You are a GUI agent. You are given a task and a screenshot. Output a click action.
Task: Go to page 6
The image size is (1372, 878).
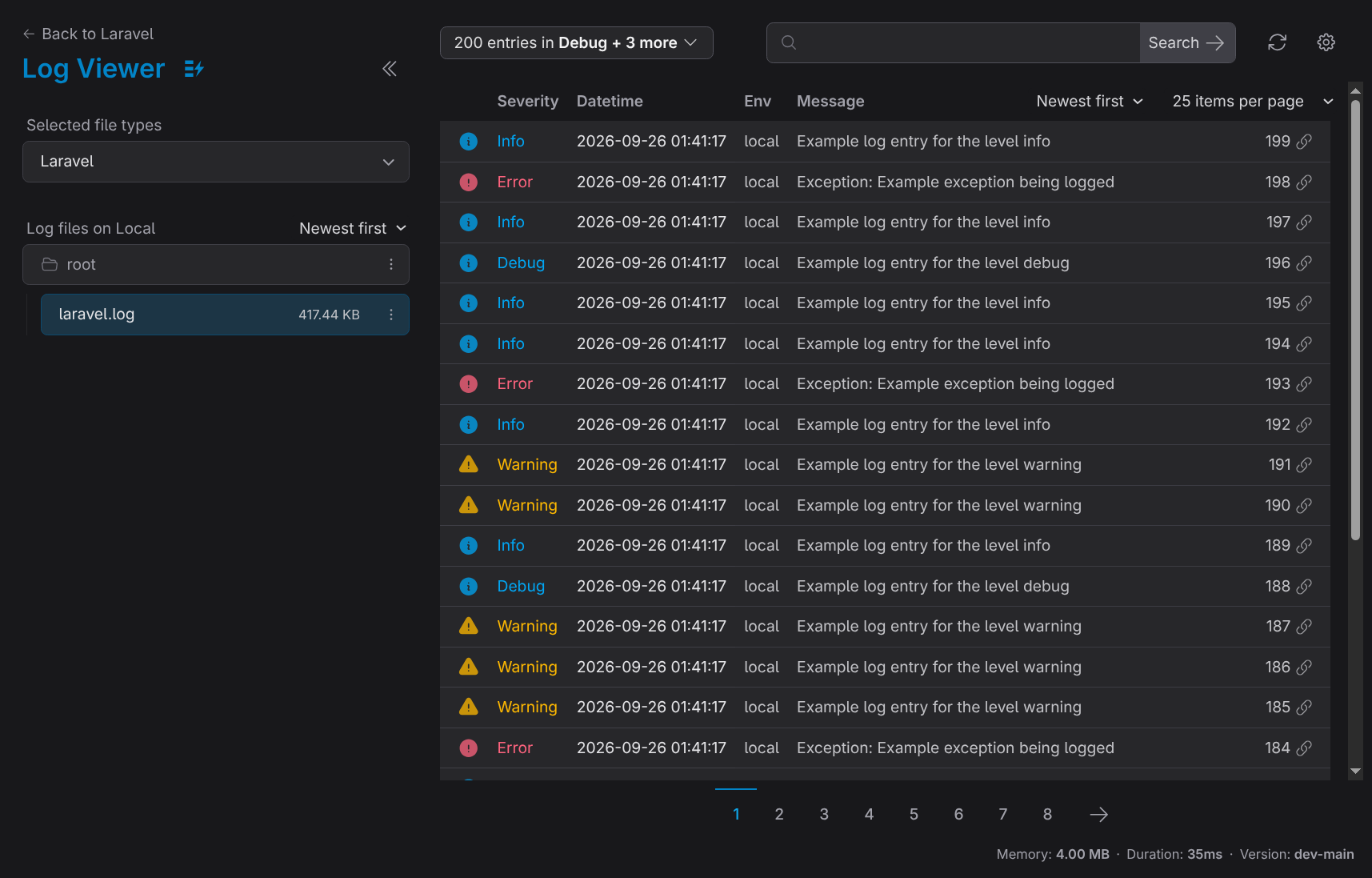958,815
